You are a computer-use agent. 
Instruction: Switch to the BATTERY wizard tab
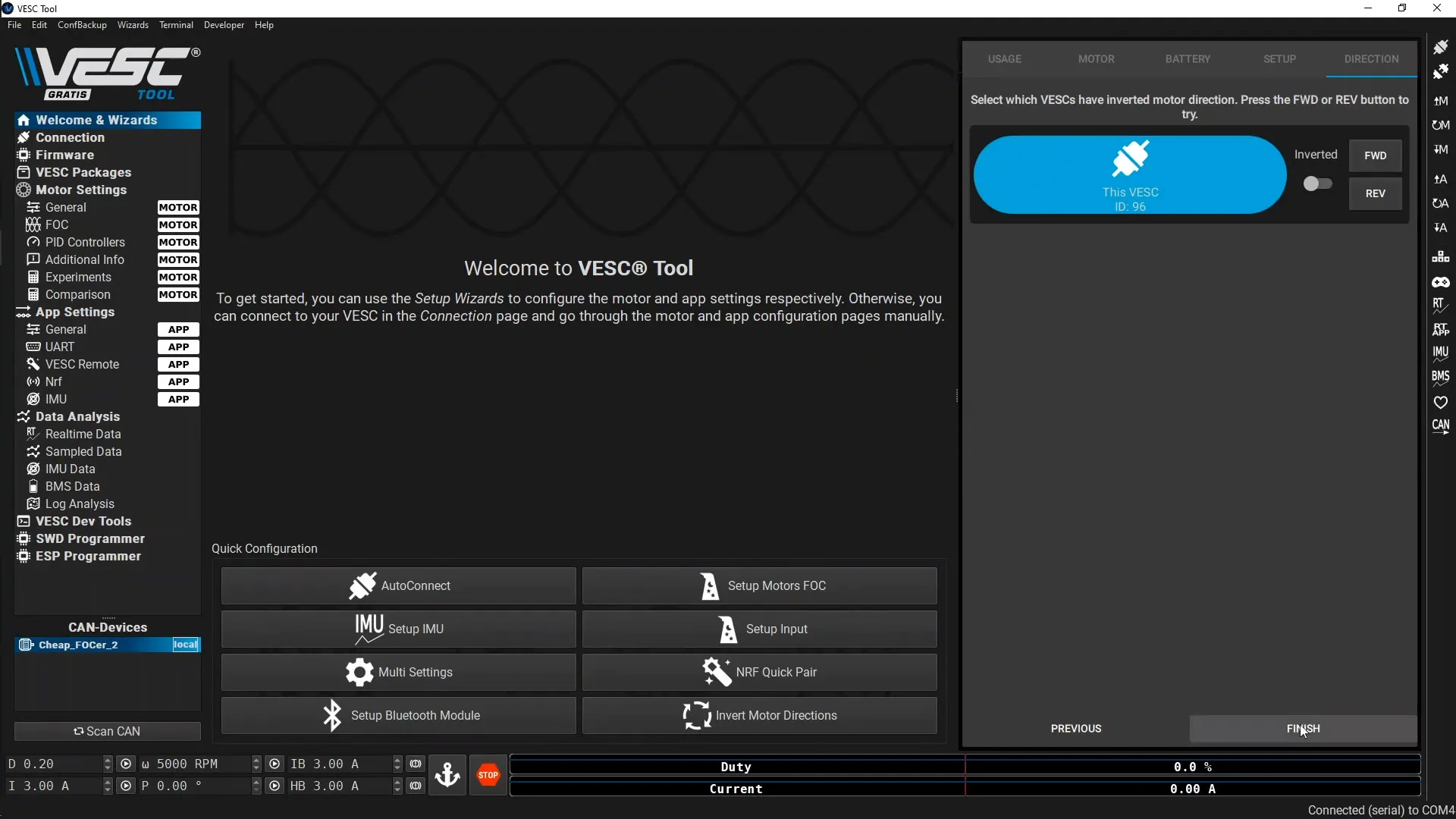click(1188, 59)
